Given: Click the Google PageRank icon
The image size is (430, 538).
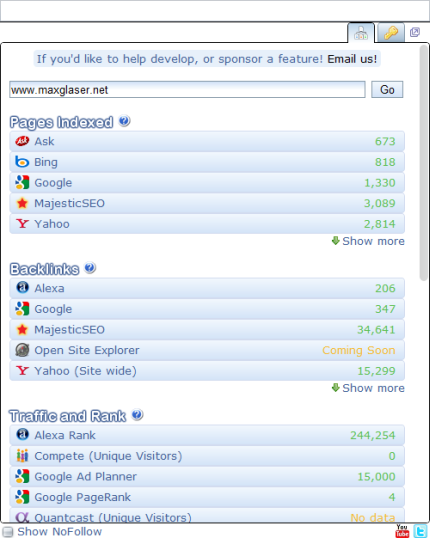Looking at the screenshot, I should [22, 496].
